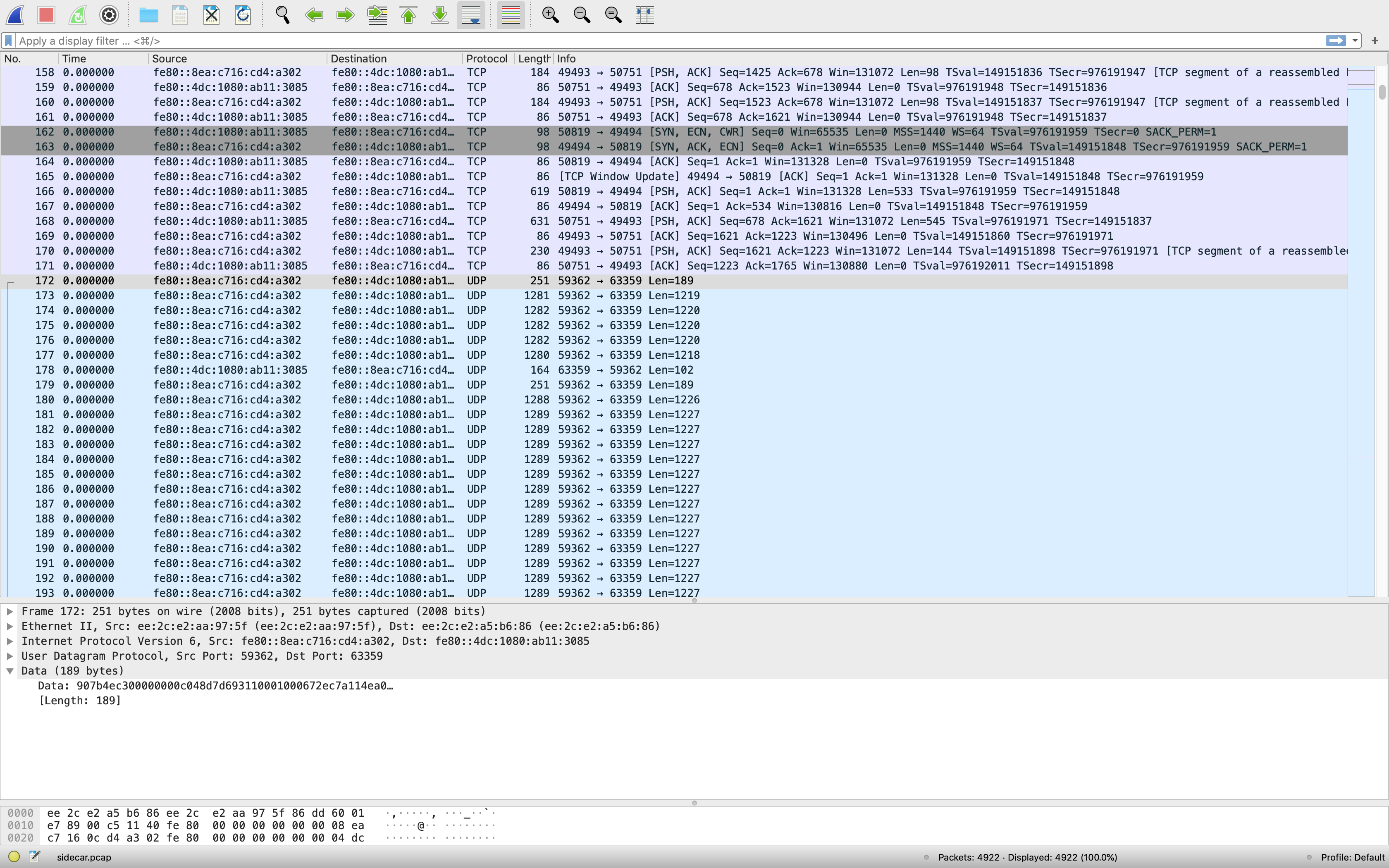Apply the display filter arrow button

(1336, 40)
